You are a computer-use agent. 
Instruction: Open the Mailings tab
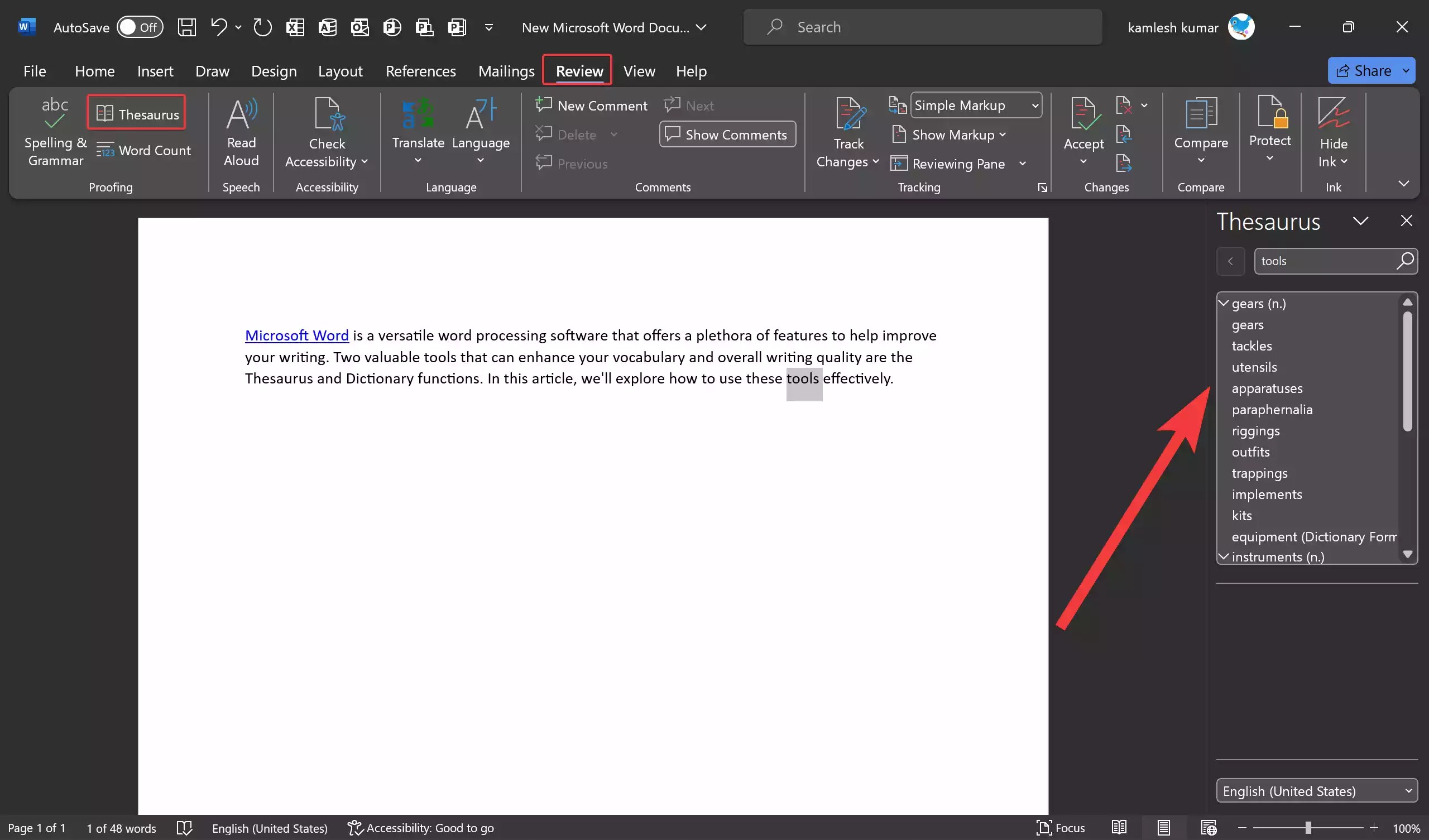506,71
